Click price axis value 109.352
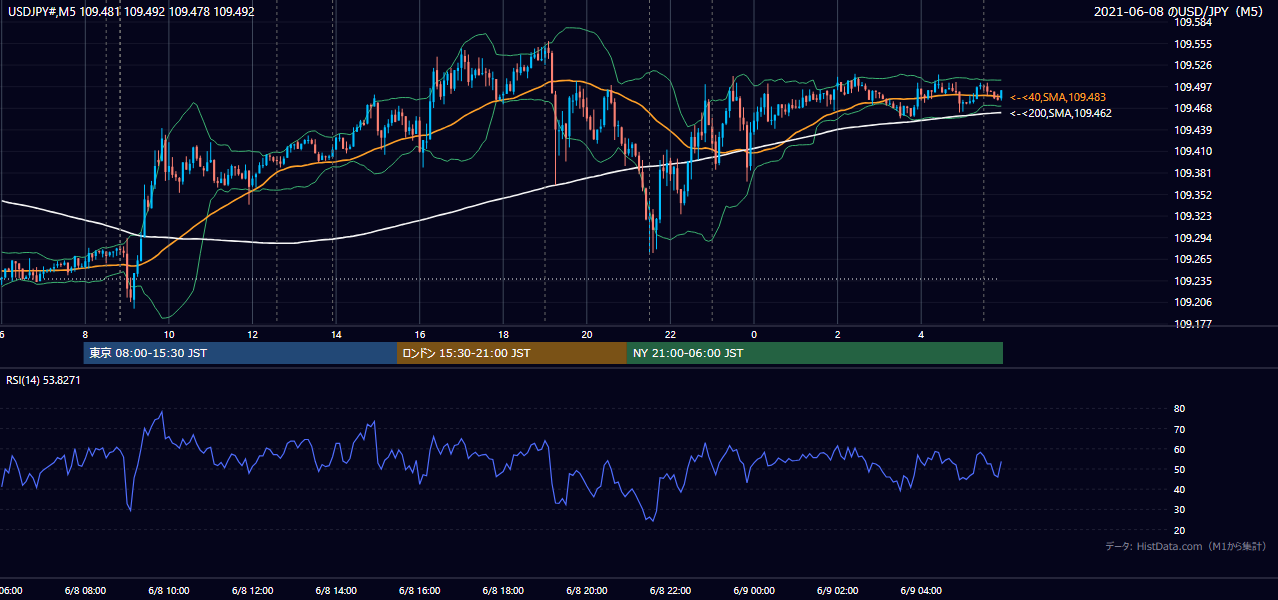 [x=1192, y=195]
